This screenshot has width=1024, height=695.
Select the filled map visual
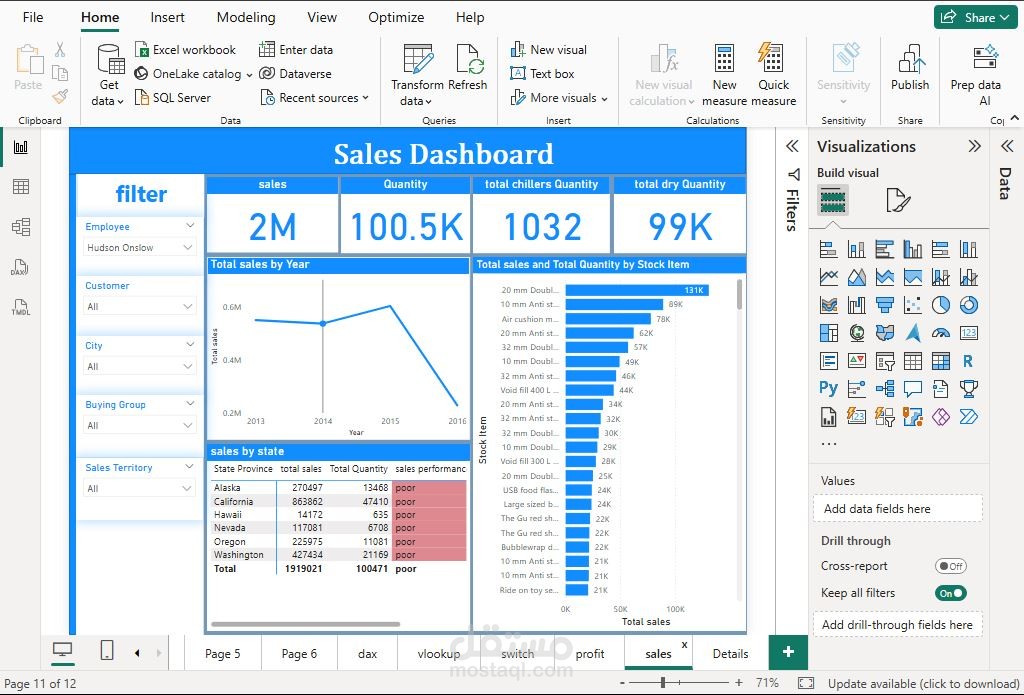885,333
